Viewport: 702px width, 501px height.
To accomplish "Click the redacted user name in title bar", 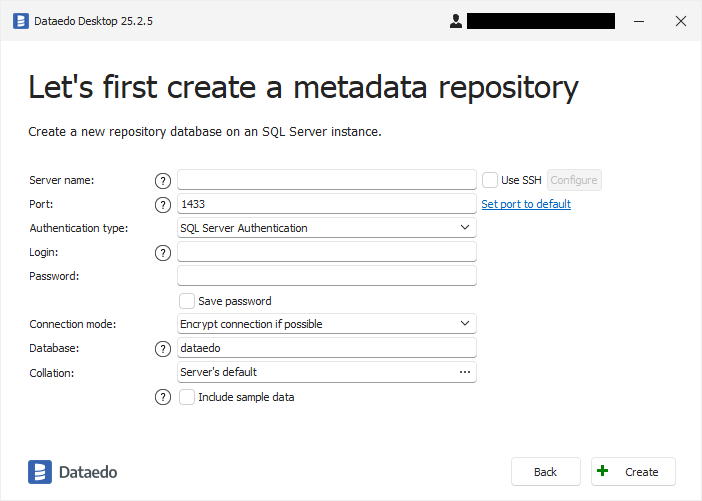I will (x=541, y=21).
